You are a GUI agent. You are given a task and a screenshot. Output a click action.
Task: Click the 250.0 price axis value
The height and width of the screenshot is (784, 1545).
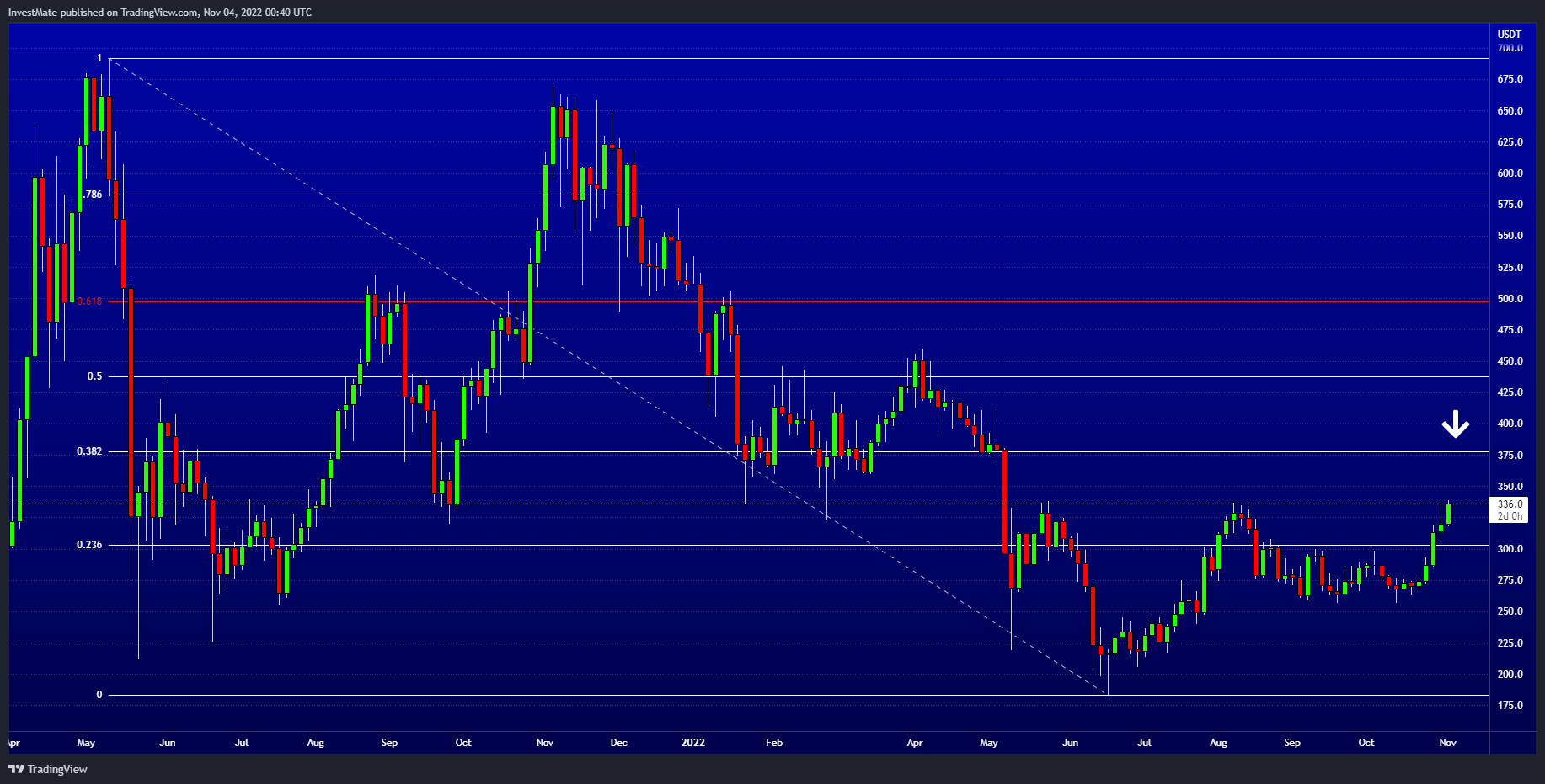point(1510,611)
